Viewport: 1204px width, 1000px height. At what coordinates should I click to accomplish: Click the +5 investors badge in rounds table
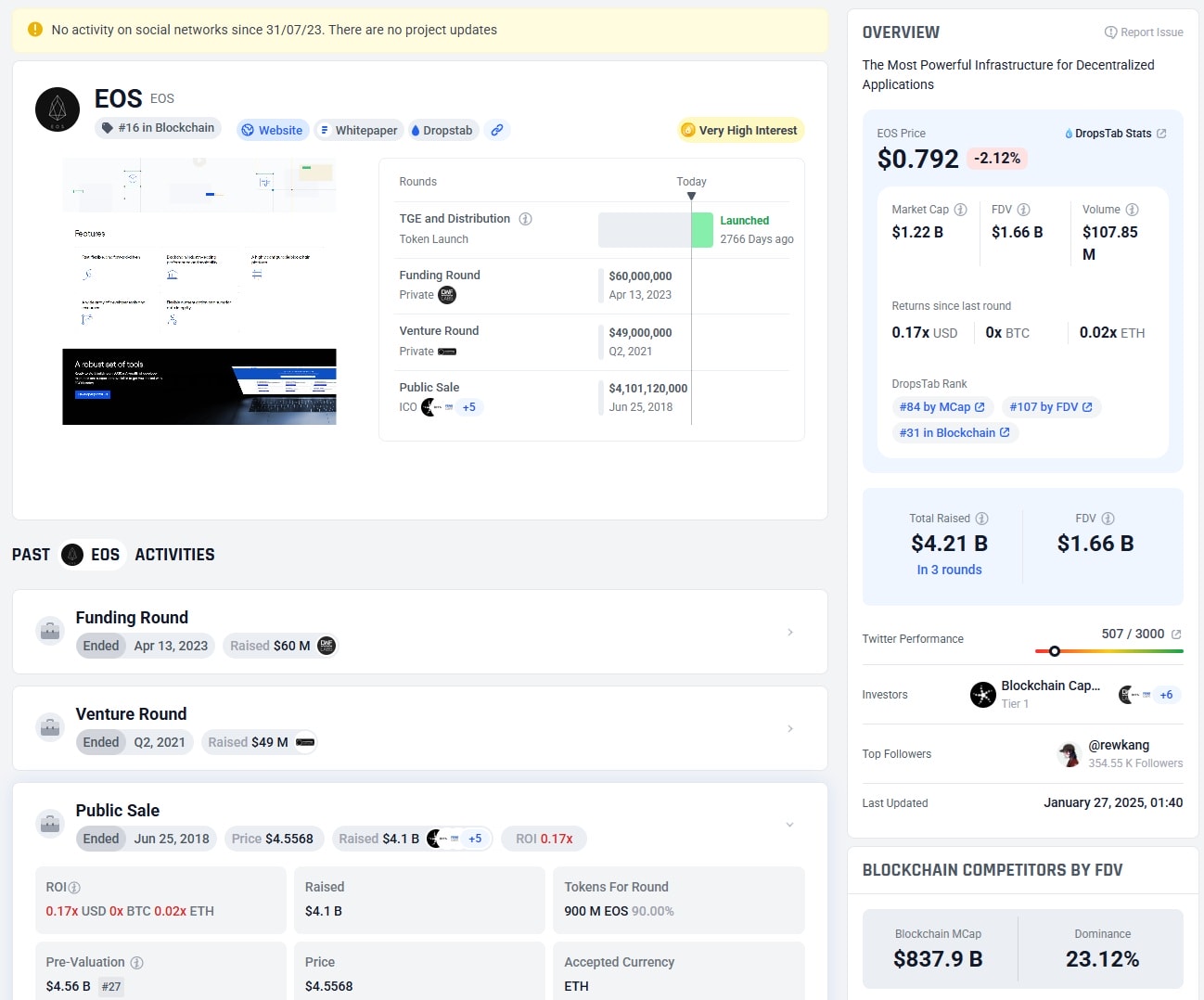(469, 407)
